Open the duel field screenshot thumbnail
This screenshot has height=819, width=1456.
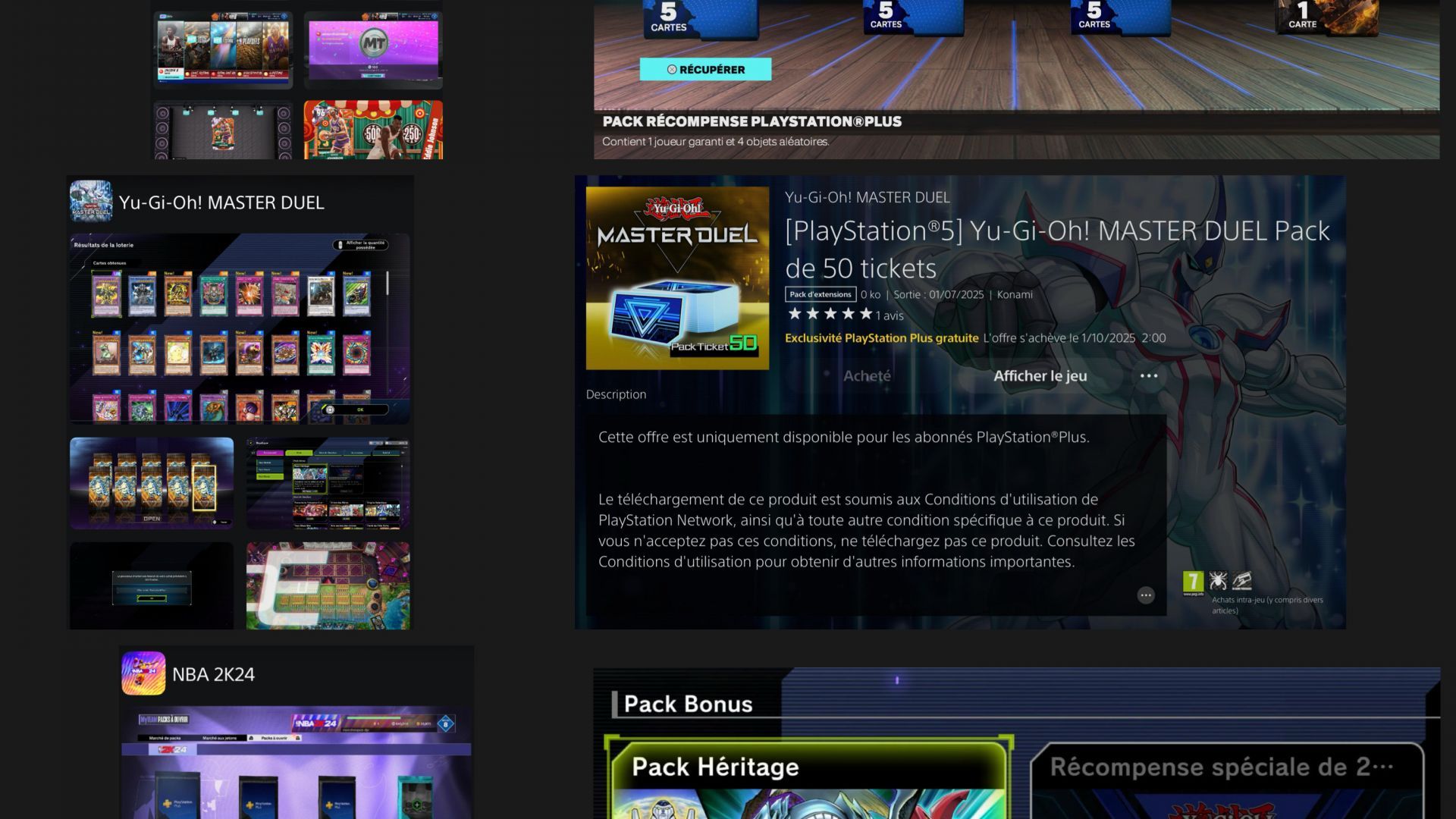(x=328, y=585)
